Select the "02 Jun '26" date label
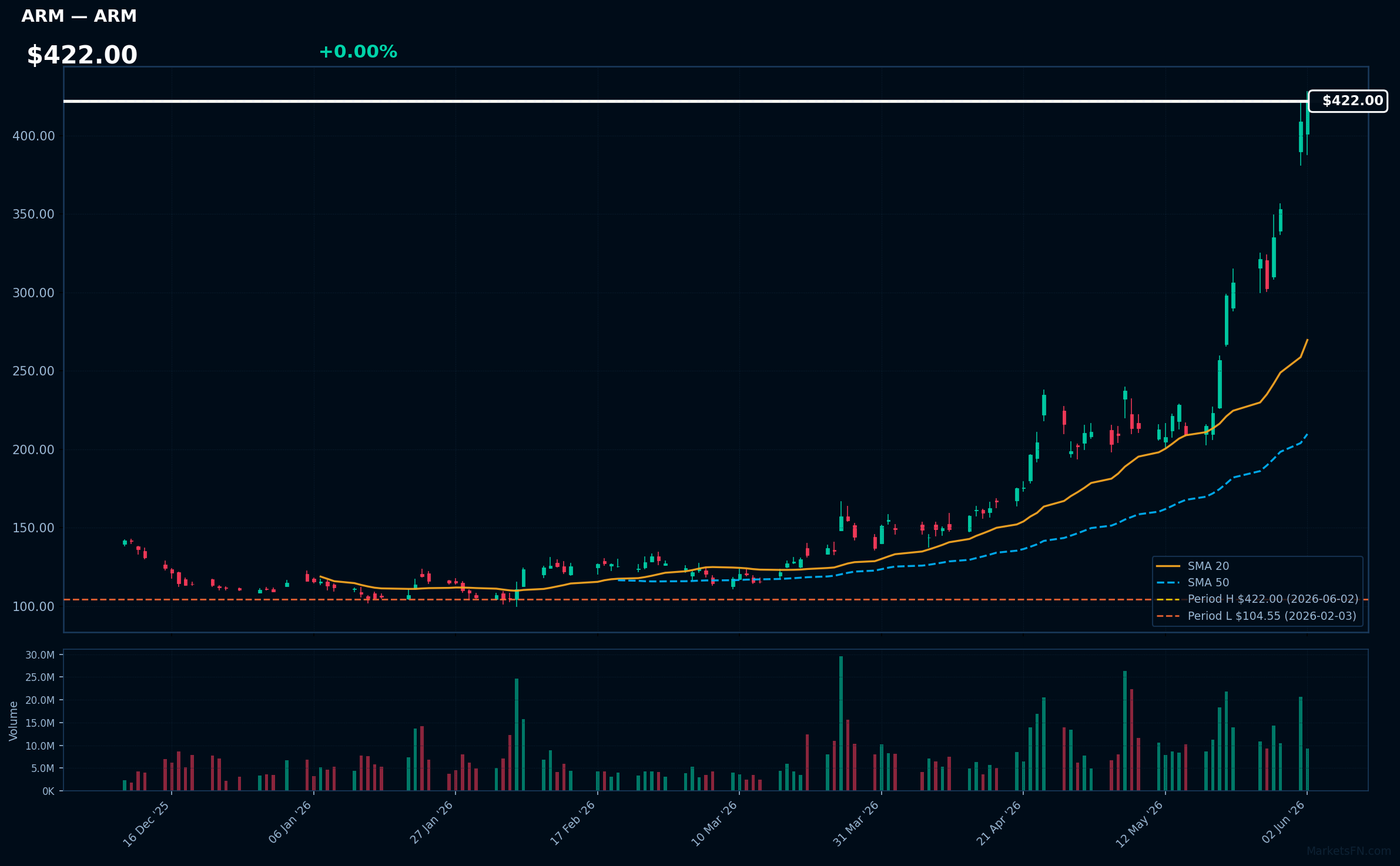Viewport: 1400px width, 866px height. 1284,823
